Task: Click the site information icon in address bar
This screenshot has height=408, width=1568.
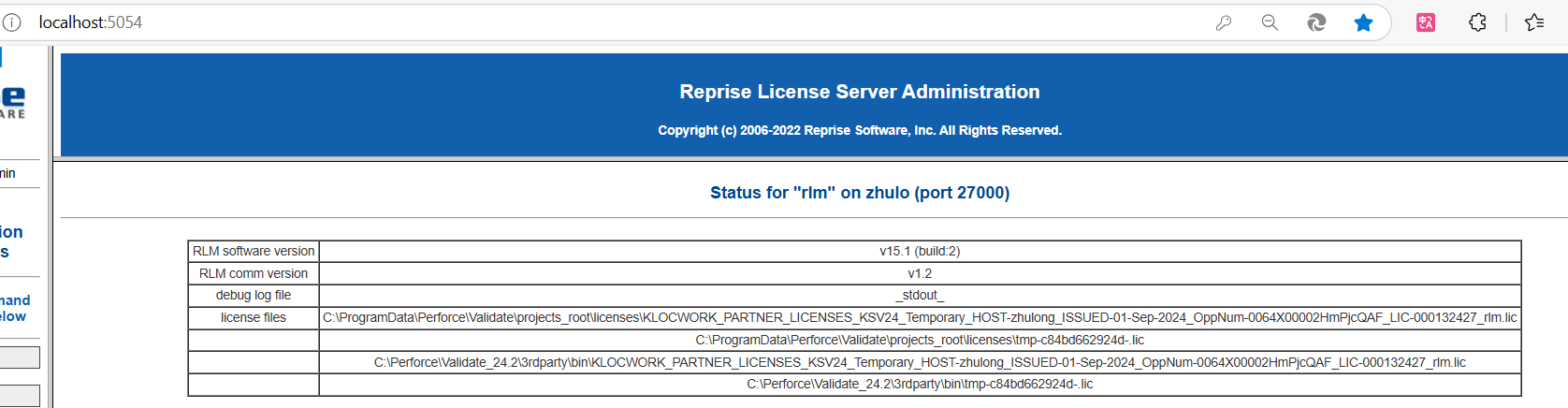Action: tap(11, 22)
